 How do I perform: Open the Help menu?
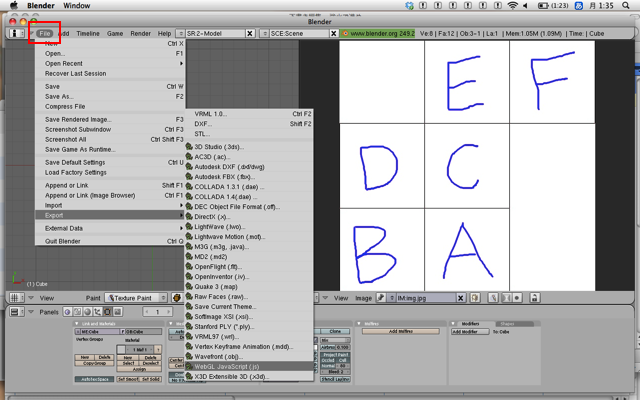pyautogui.click(x=164, y=33)
